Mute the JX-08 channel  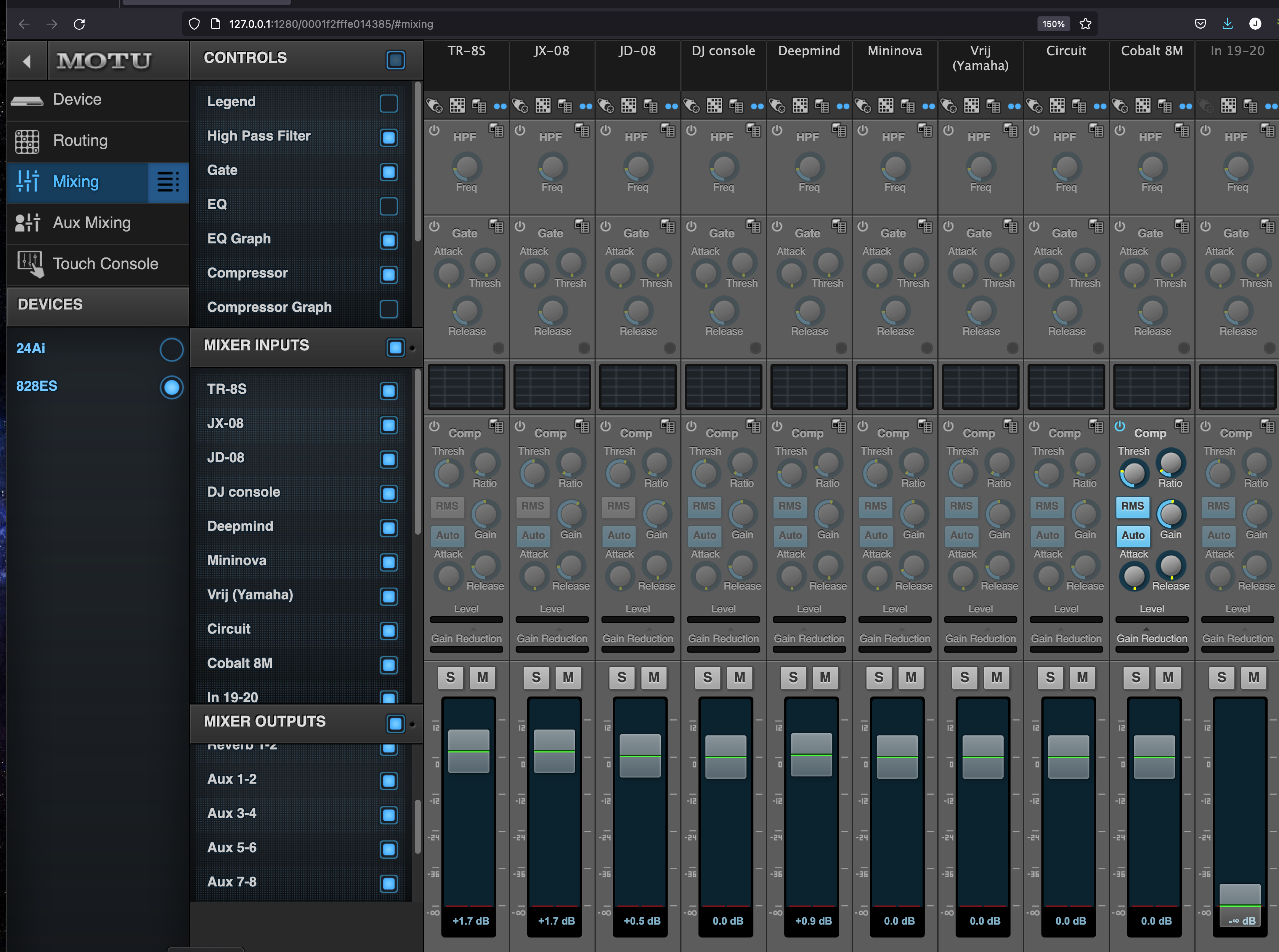click(x=569, y=678)
